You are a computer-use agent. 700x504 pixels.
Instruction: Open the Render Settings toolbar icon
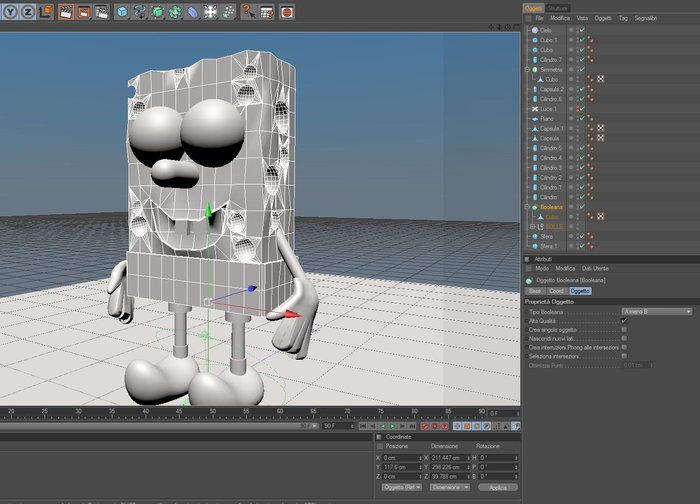[101, 12]
